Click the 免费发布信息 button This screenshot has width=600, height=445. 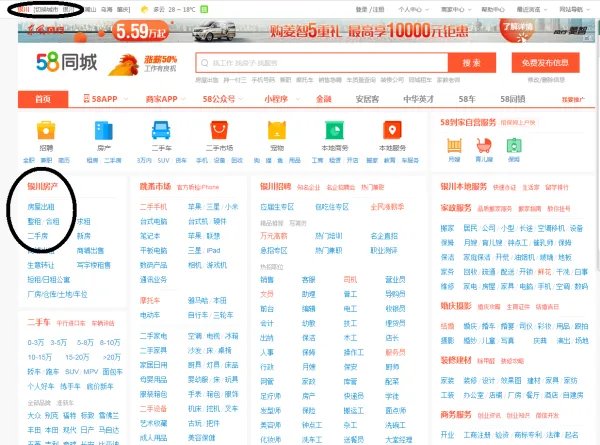(x=545, y=63)
